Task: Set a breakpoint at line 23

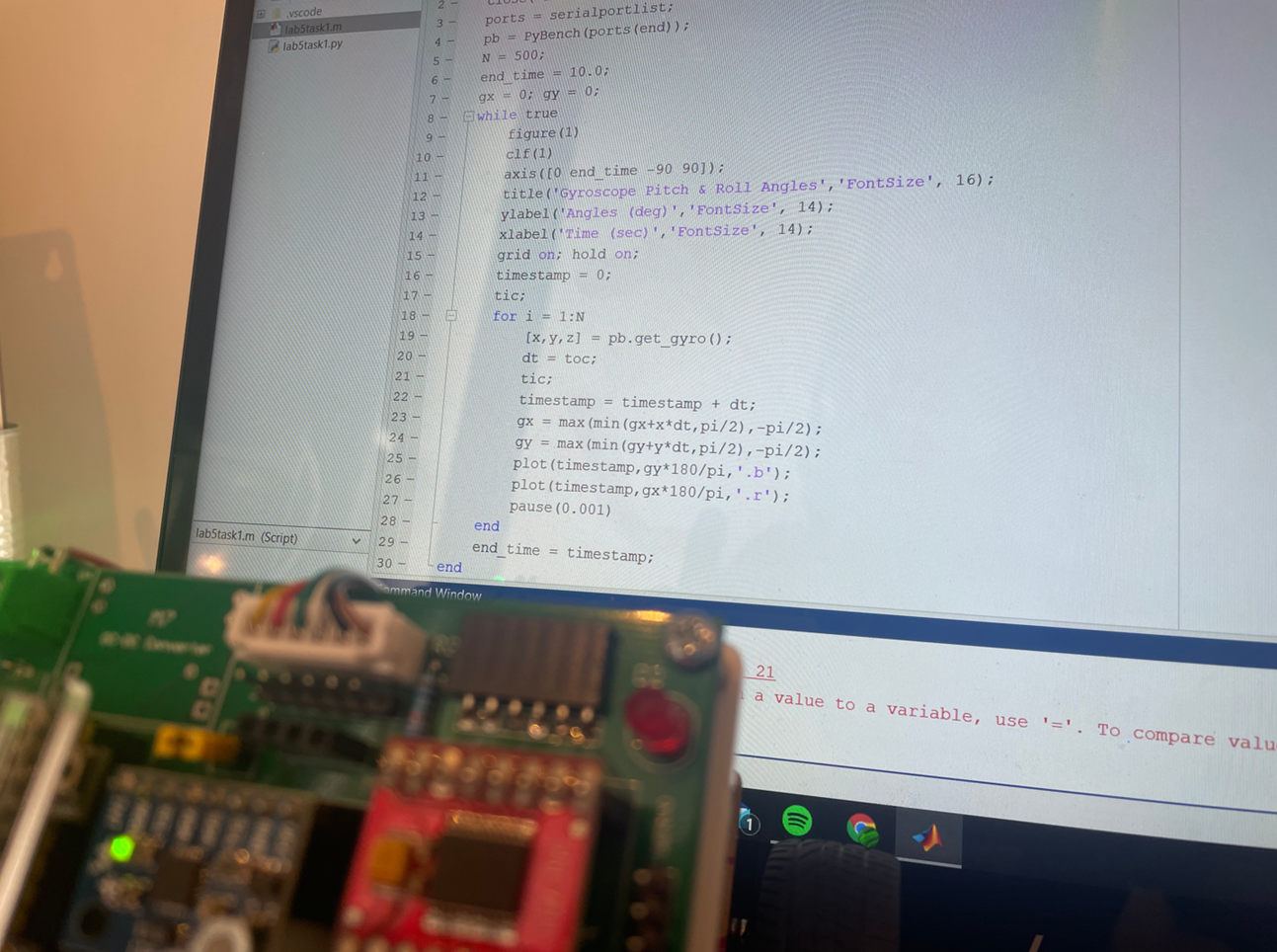Action: (x=418, y=418)
